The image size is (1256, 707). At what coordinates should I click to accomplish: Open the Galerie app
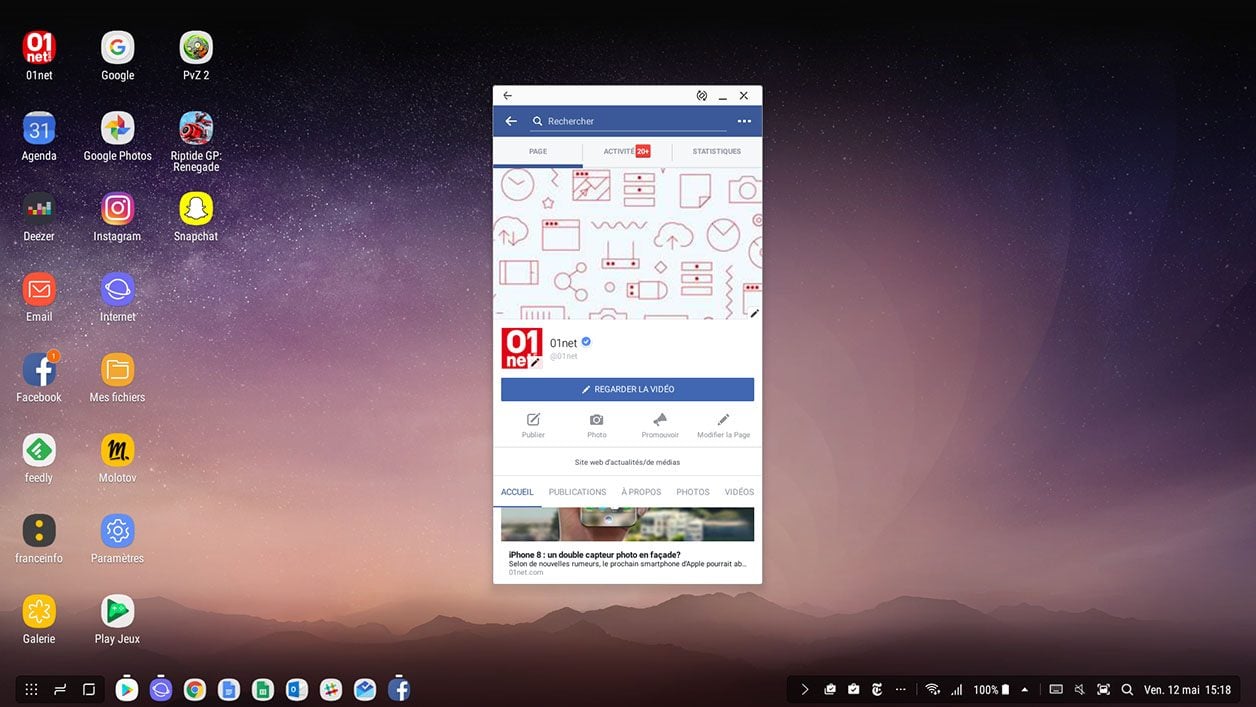[x=39, y=612]
